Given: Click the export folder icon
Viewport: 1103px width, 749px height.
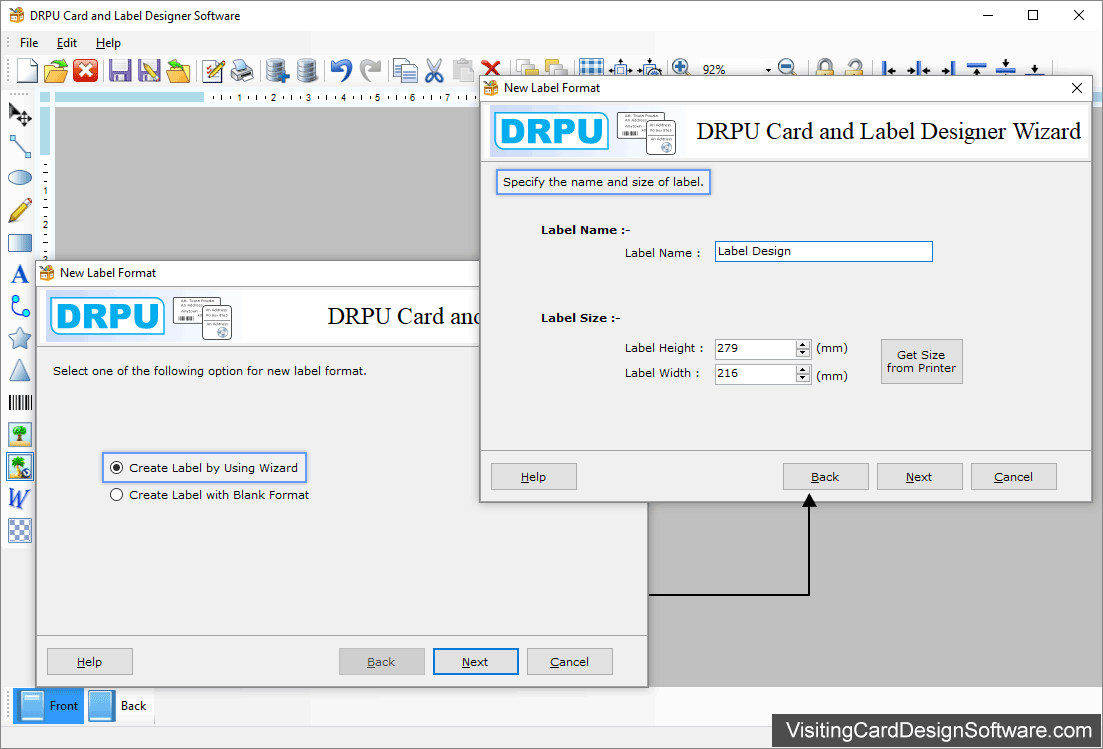Looking at the screenshot, I should pos(178,70).
